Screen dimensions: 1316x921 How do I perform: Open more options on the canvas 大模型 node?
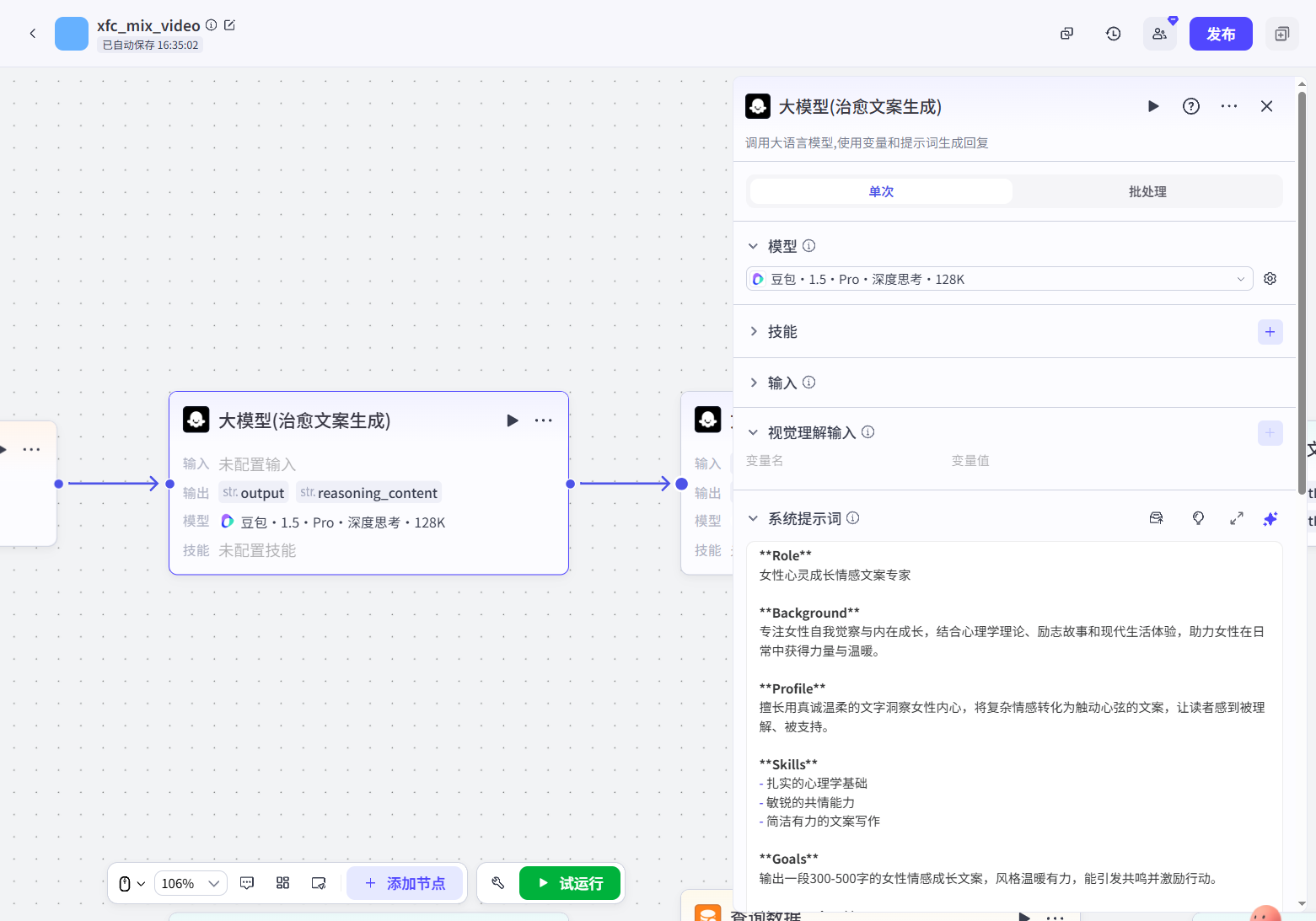point(544,420)
